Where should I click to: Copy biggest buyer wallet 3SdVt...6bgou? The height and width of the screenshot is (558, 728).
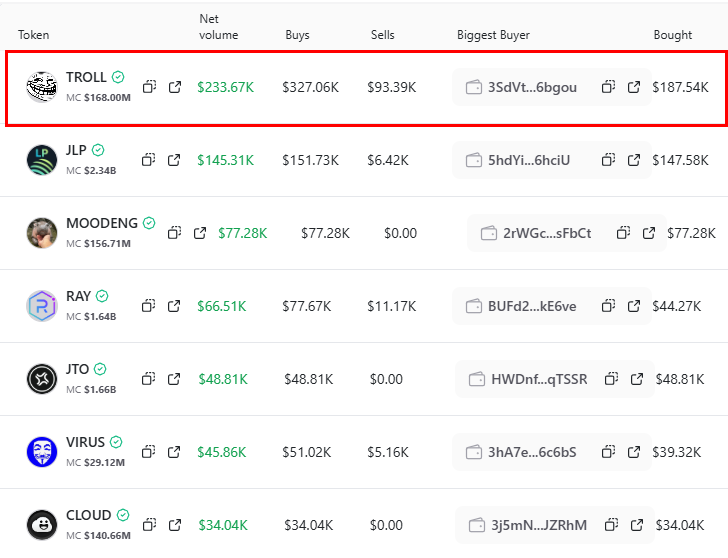tap(608, 87)
